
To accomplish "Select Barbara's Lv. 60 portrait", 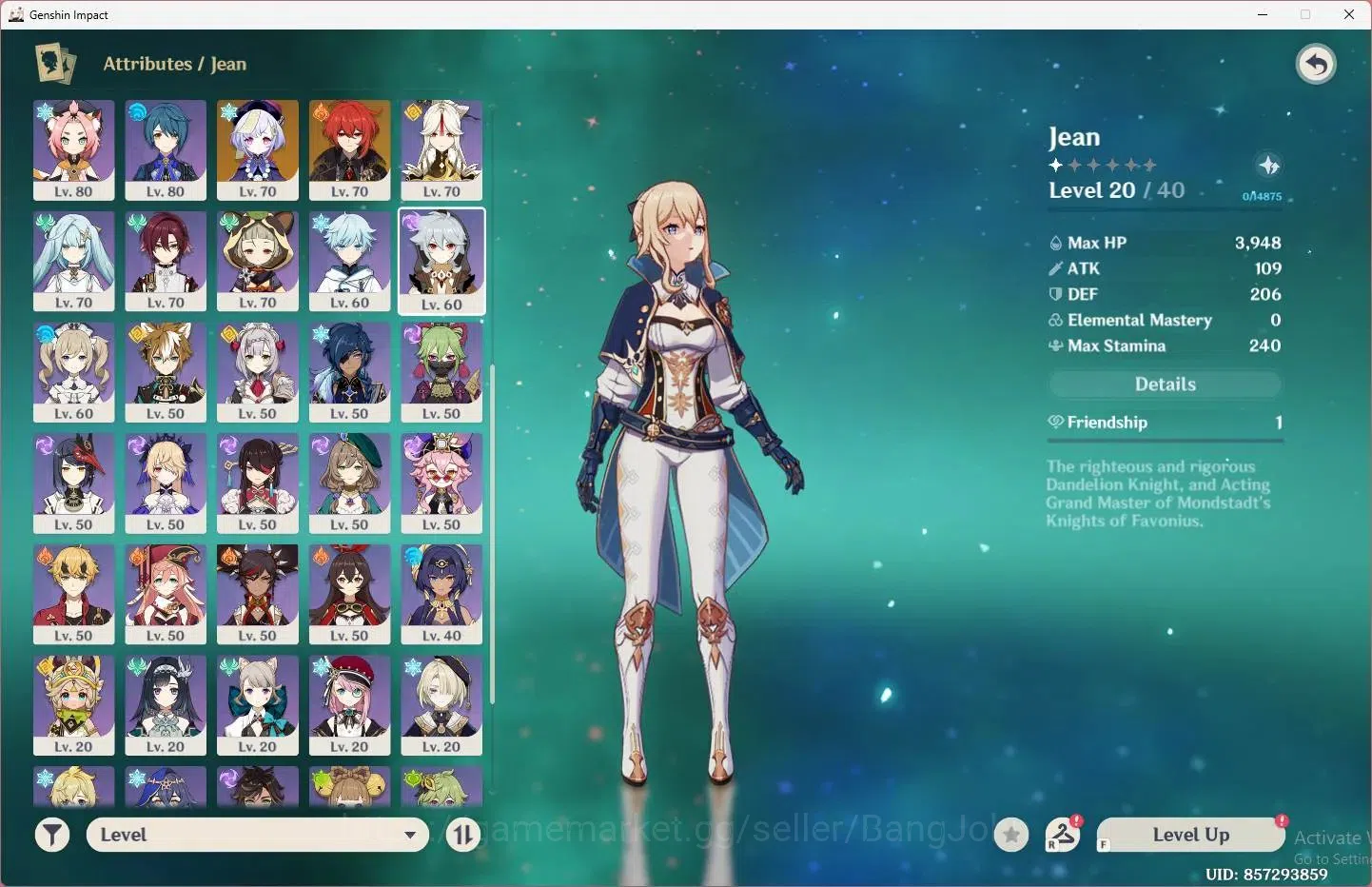I will tap(73, 372).
